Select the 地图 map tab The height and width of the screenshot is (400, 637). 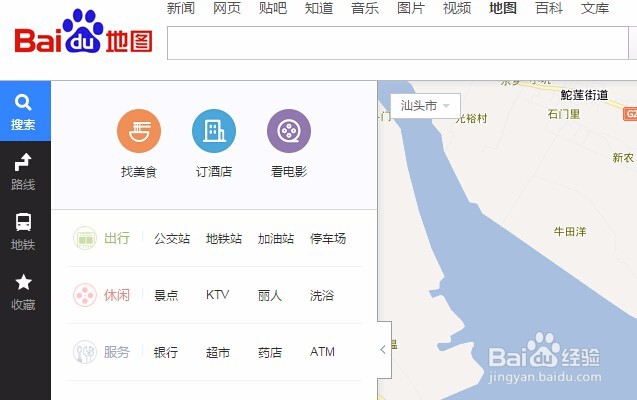click(503, 8)
